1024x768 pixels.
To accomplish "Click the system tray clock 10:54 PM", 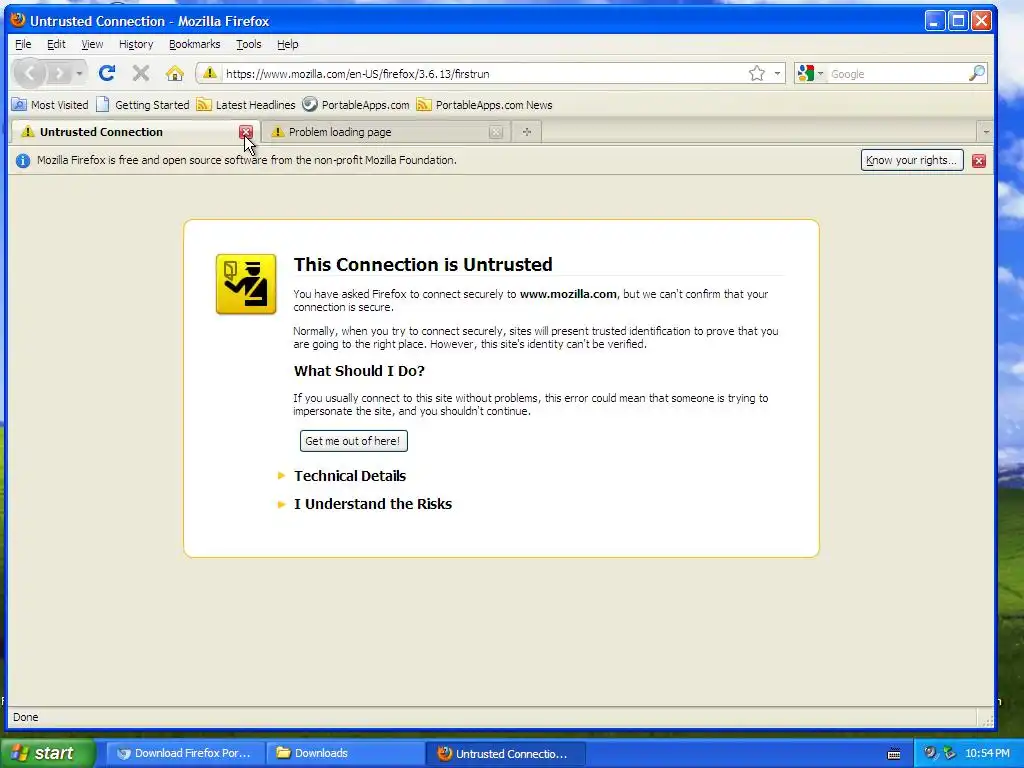I will [x=987, y=753].
